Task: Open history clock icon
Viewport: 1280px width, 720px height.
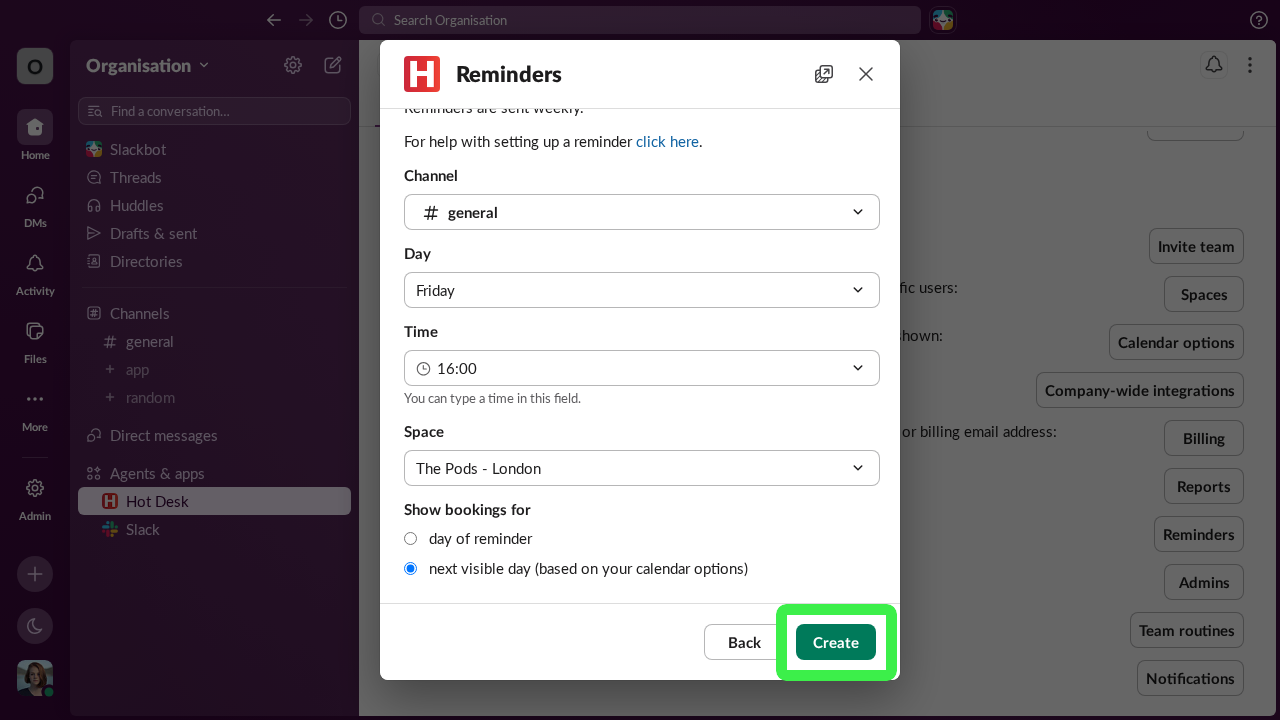Action: [338, 20]
